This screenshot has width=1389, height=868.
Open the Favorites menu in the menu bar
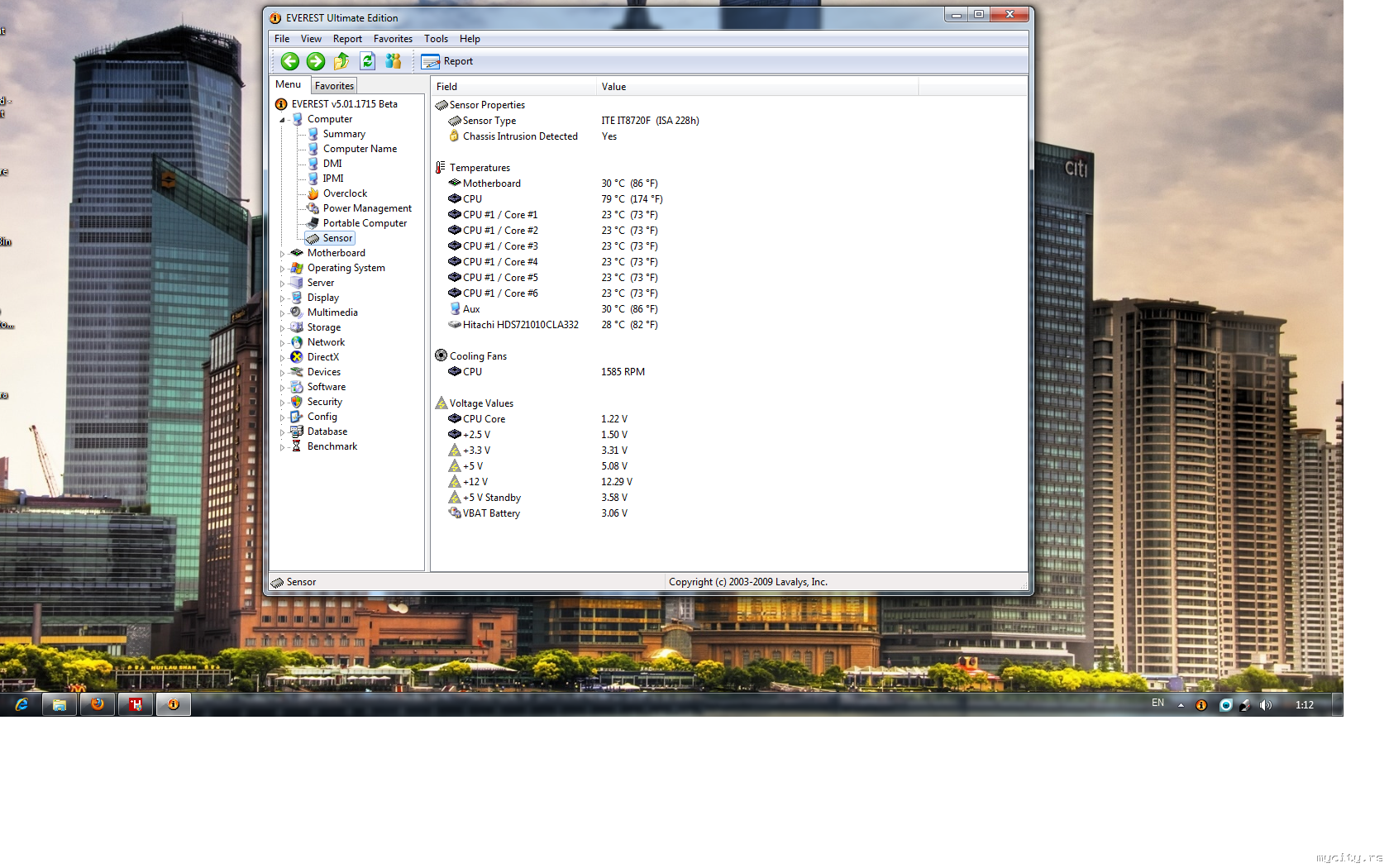393,39
